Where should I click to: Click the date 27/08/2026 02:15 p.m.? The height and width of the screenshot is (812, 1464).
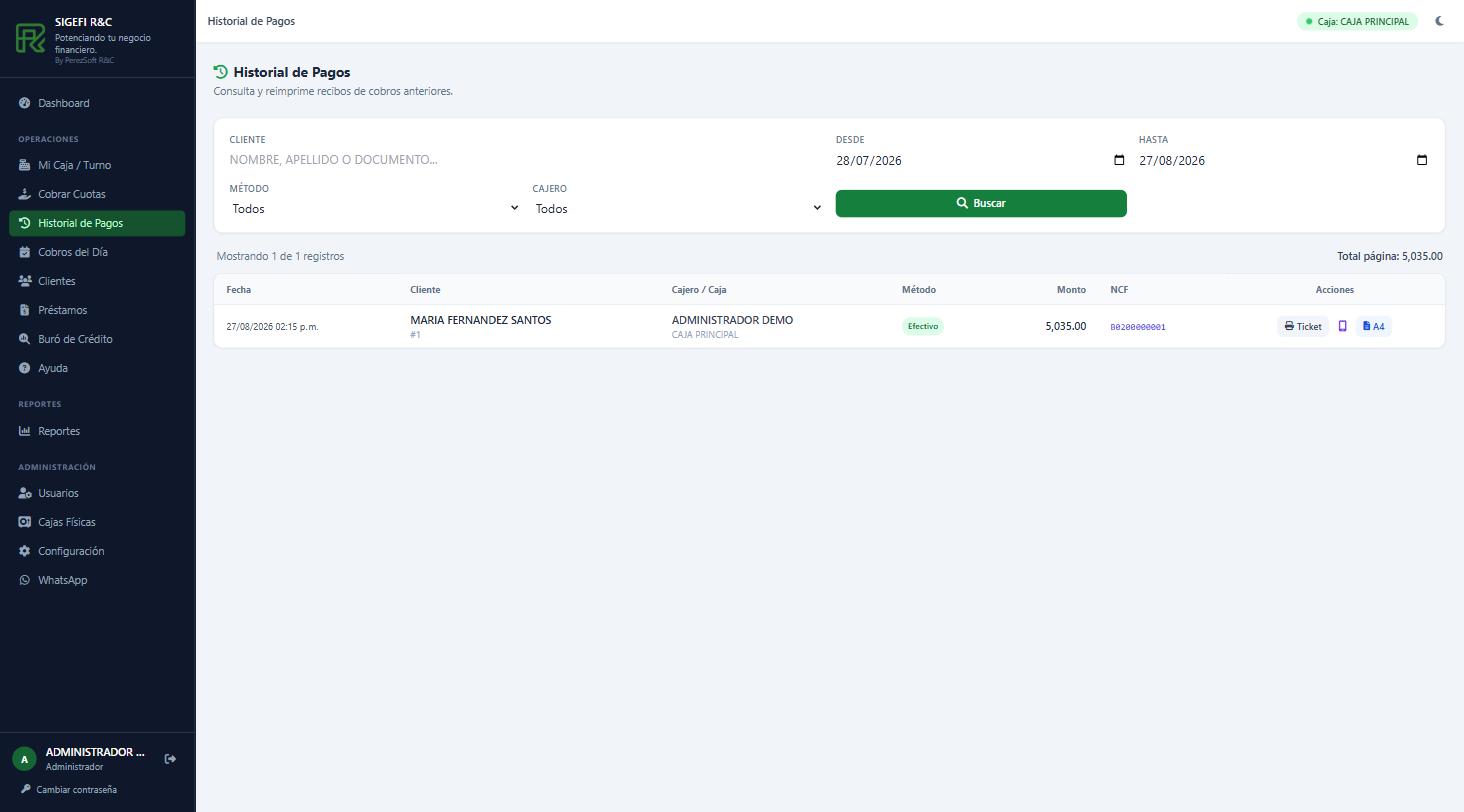[272, 327]
